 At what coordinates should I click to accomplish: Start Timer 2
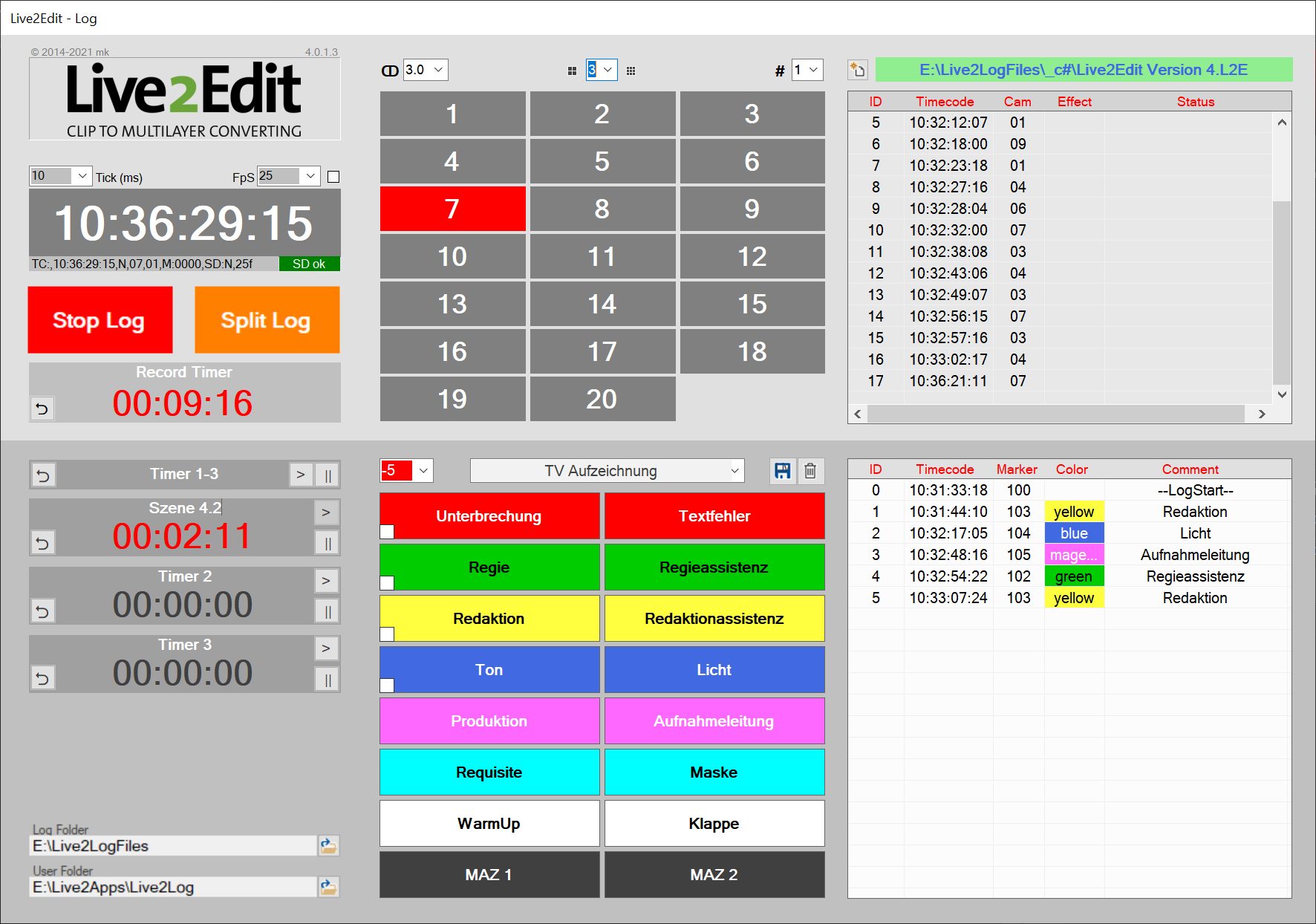(326, 581)
